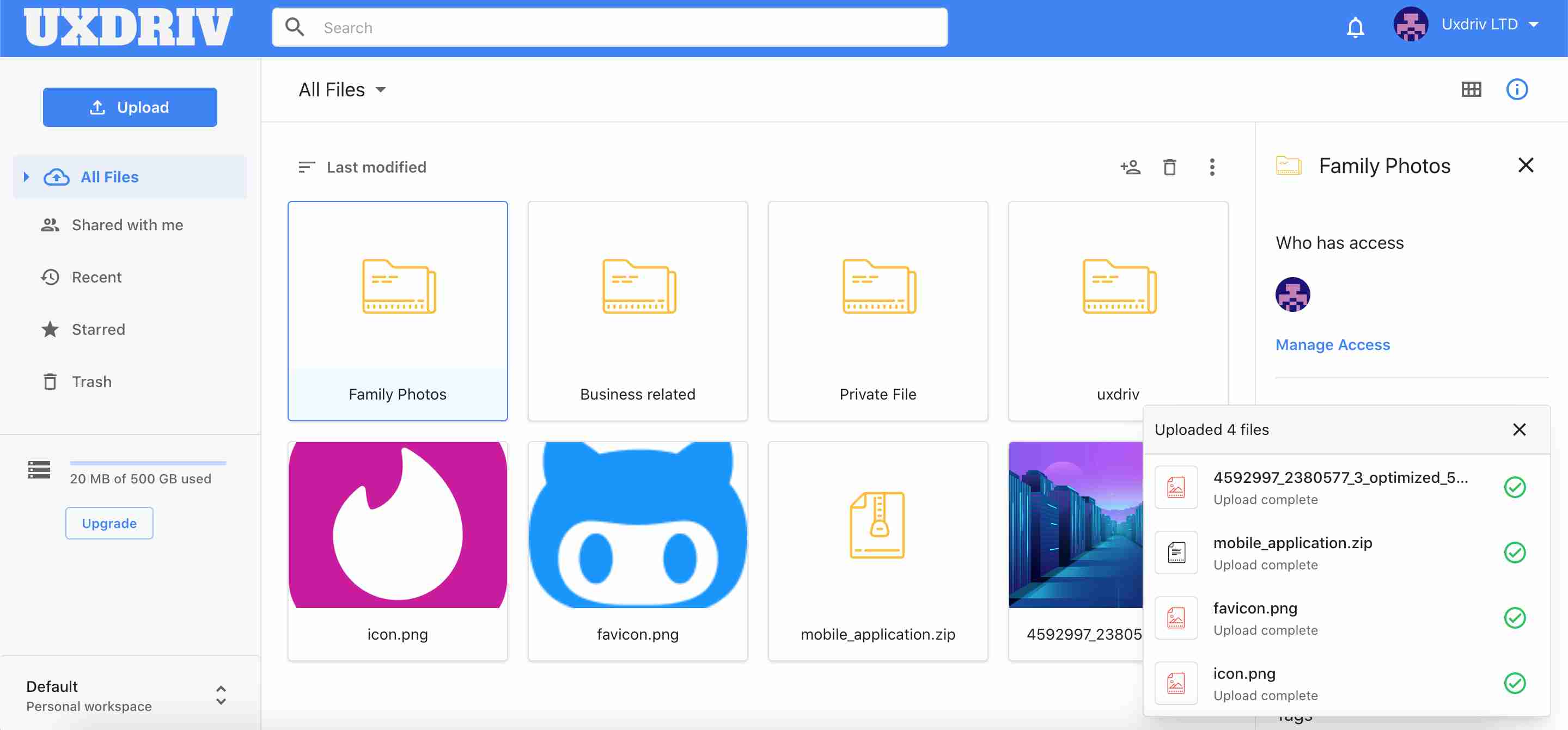Click the Upload button
The height and width of the screenshot is (730, 1568).
coord(130,107)
